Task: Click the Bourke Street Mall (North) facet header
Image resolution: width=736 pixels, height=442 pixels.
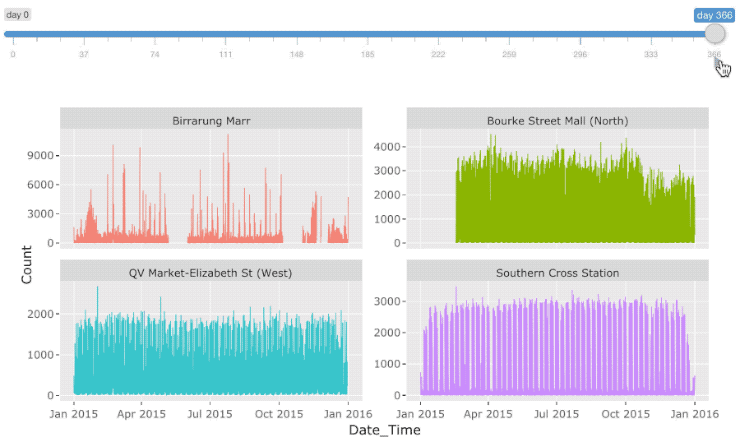Action: (x=557, y=121)
